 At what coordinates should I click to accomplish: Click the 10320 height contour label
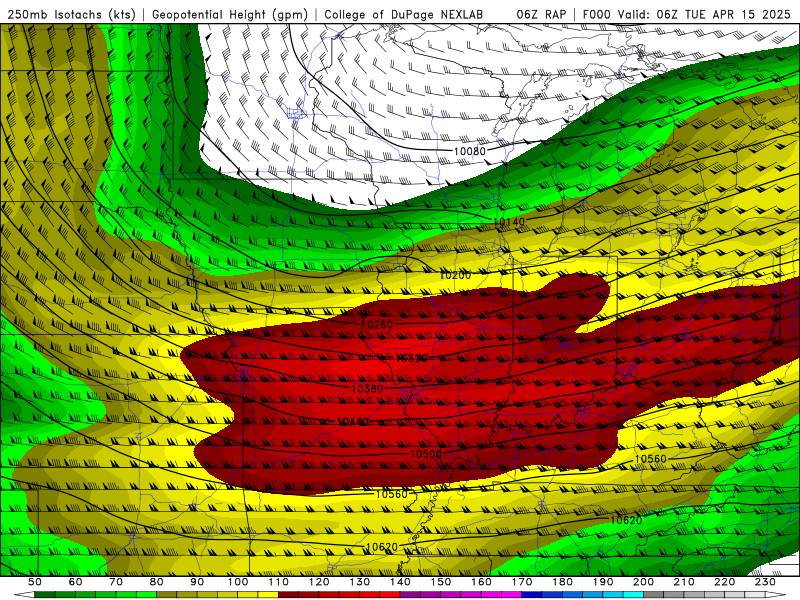point(411,359)
